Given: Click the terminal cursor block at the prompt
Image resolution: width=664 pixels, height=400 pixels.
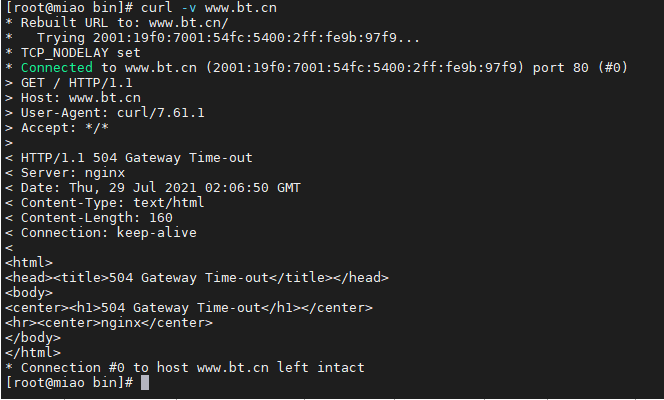Looking at the screenshot, I should tap(145, 383).
